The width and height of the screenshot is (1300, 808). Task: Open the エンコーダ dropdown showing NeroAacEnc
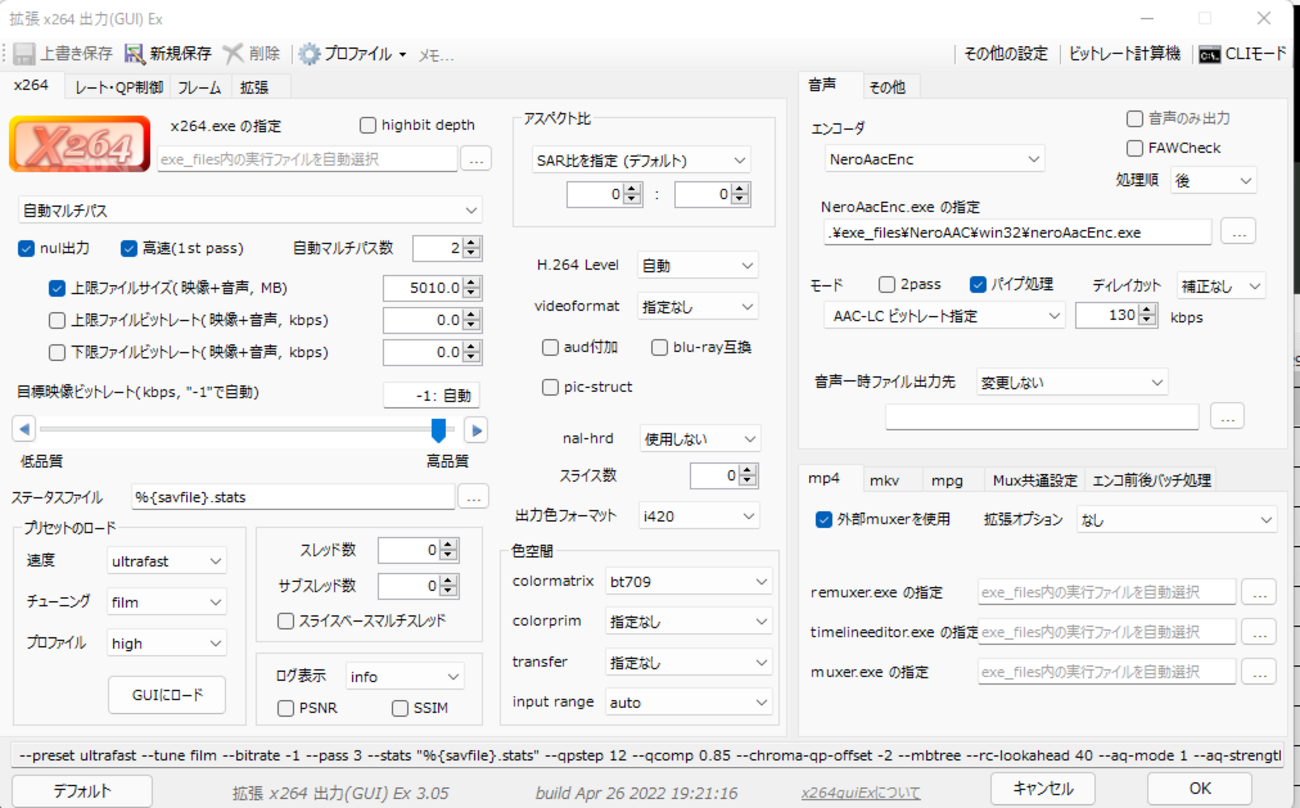pos(933,158)
